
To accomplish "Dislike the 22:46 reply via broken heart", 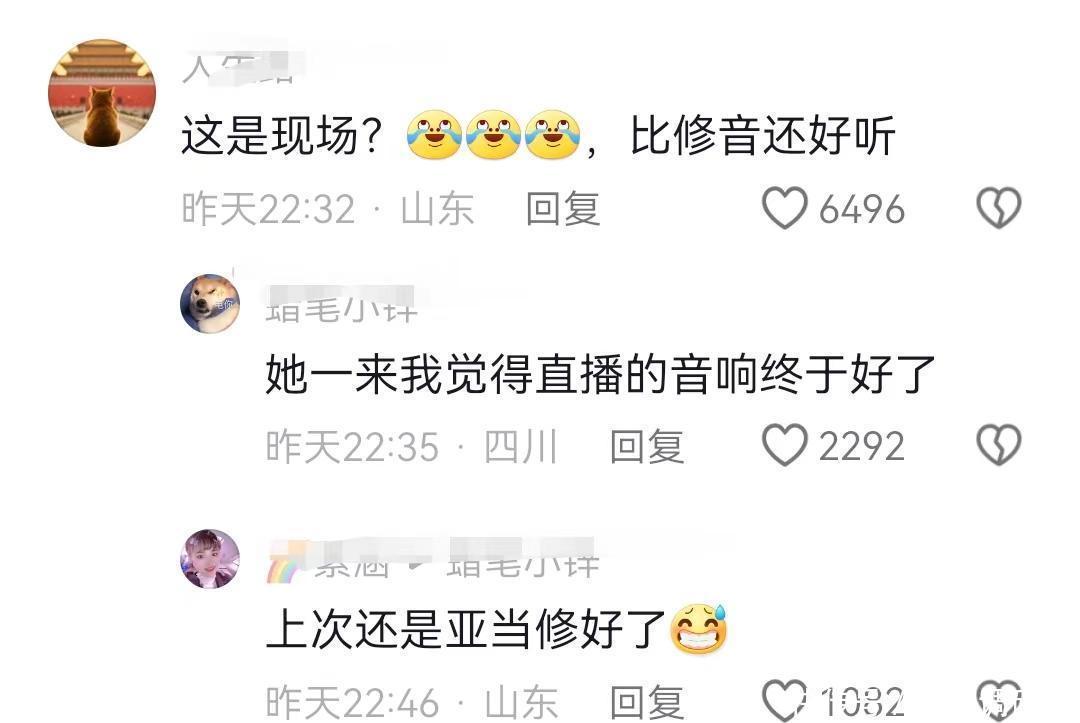I will (x=999, y=700).
